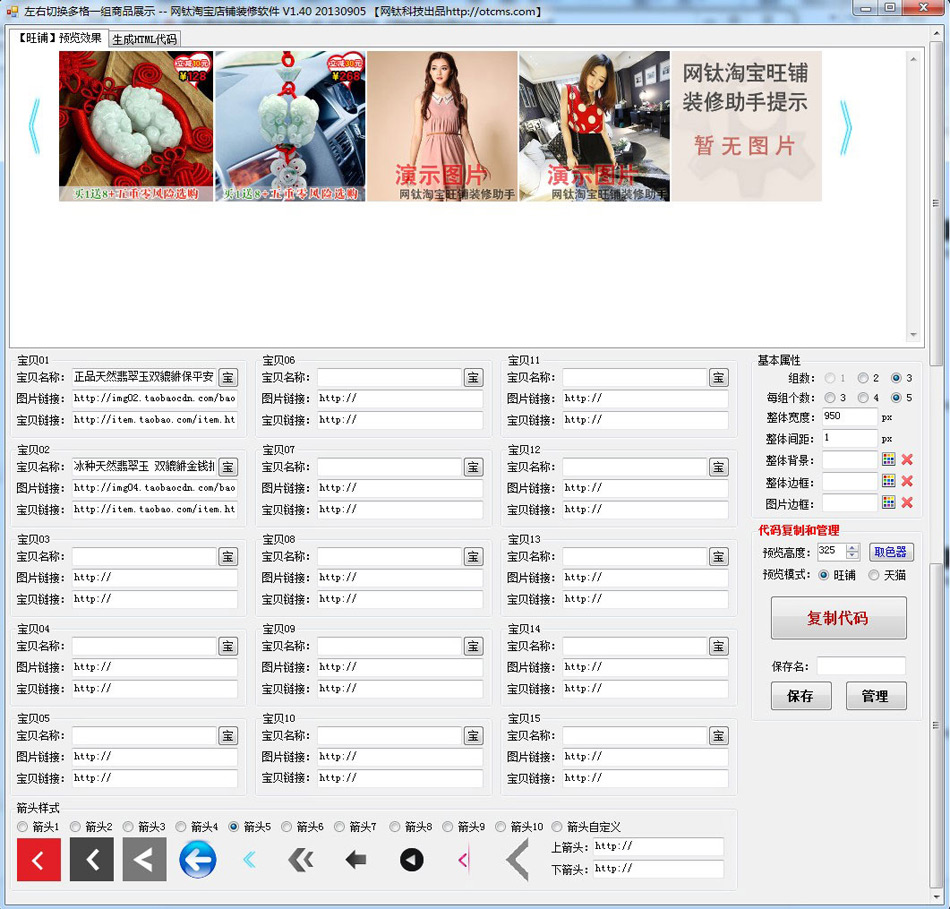
Task: Click the 保存名 input field
Action: (x=860, y=665)
